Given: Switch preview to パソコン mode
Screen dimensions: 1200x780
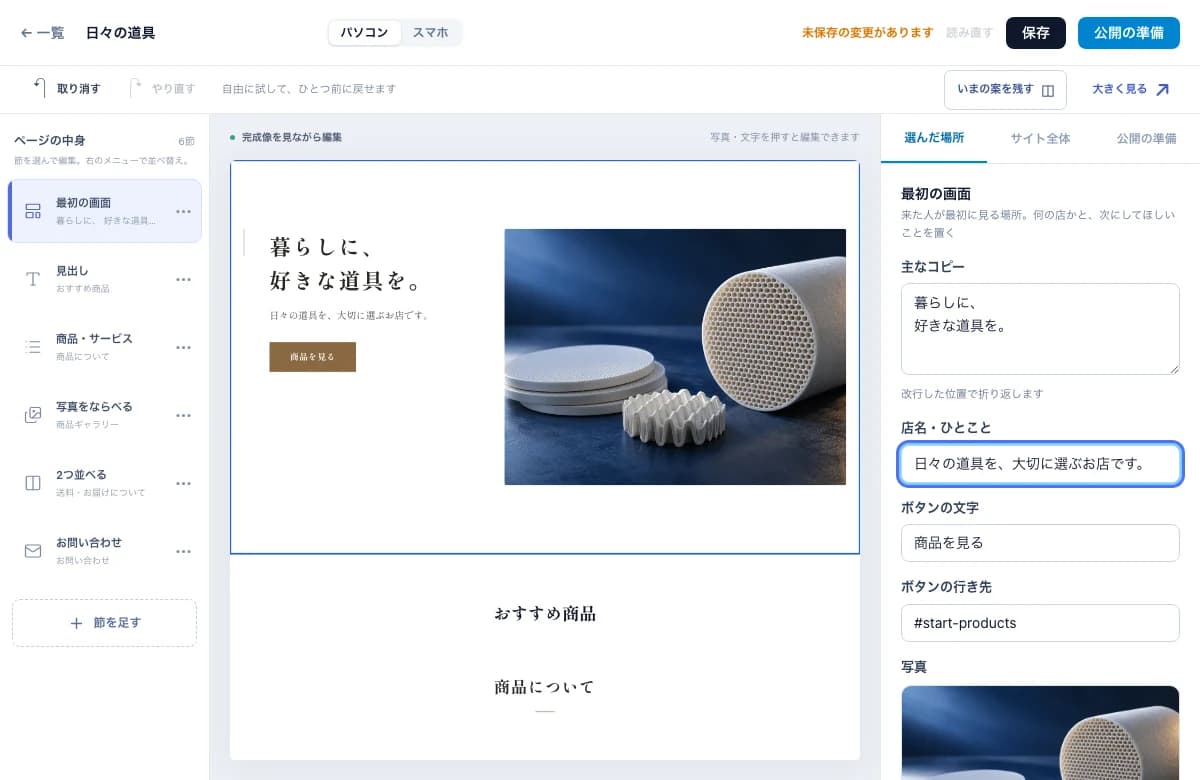Looking at the screenshot, I should point(364,33).
